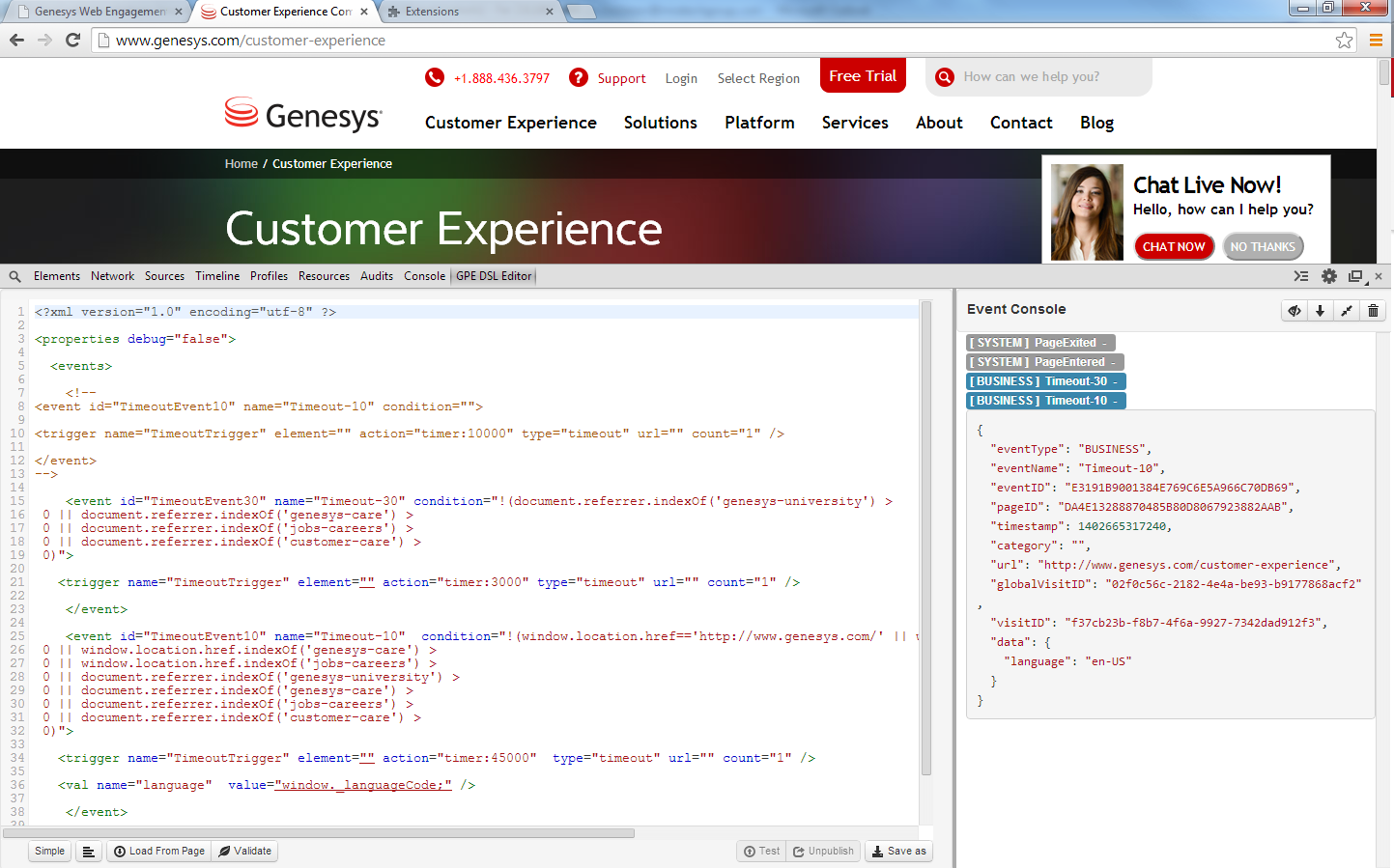Expand the BUSINESS Timeout-30 event entry
1394x868 pixels.
click(1045, 381)
